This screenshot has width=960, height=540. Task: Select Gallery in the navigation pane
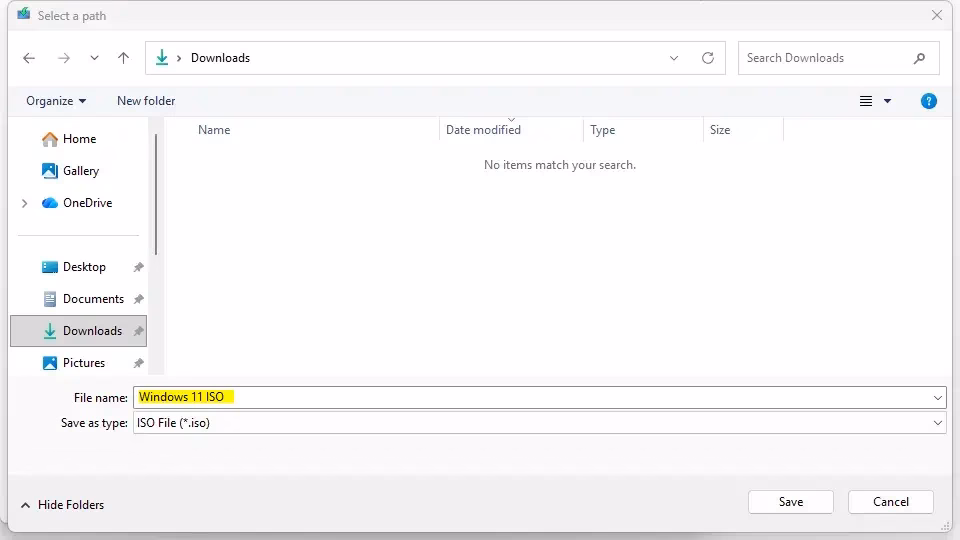click(80, 171)
